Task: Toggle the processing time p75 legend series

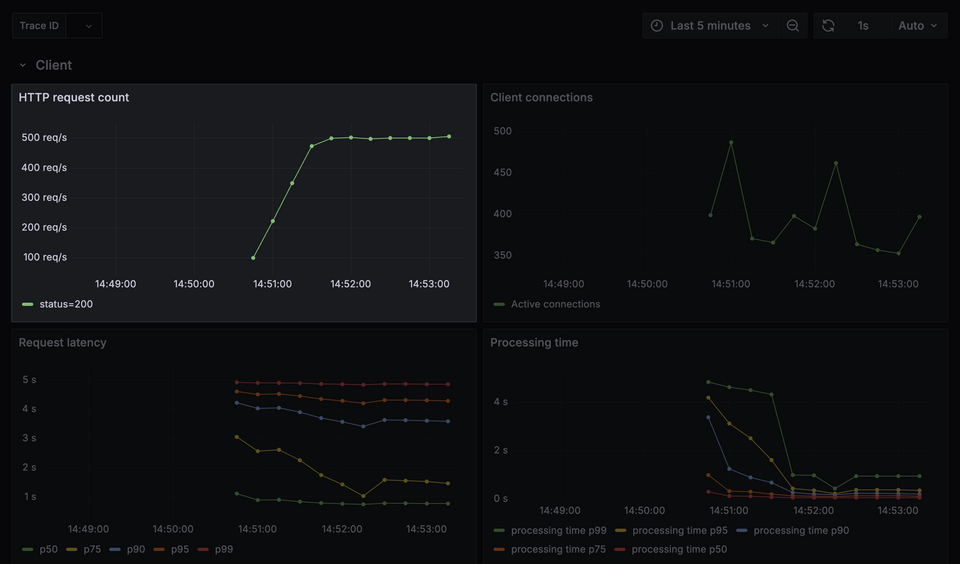Action: 558,549
